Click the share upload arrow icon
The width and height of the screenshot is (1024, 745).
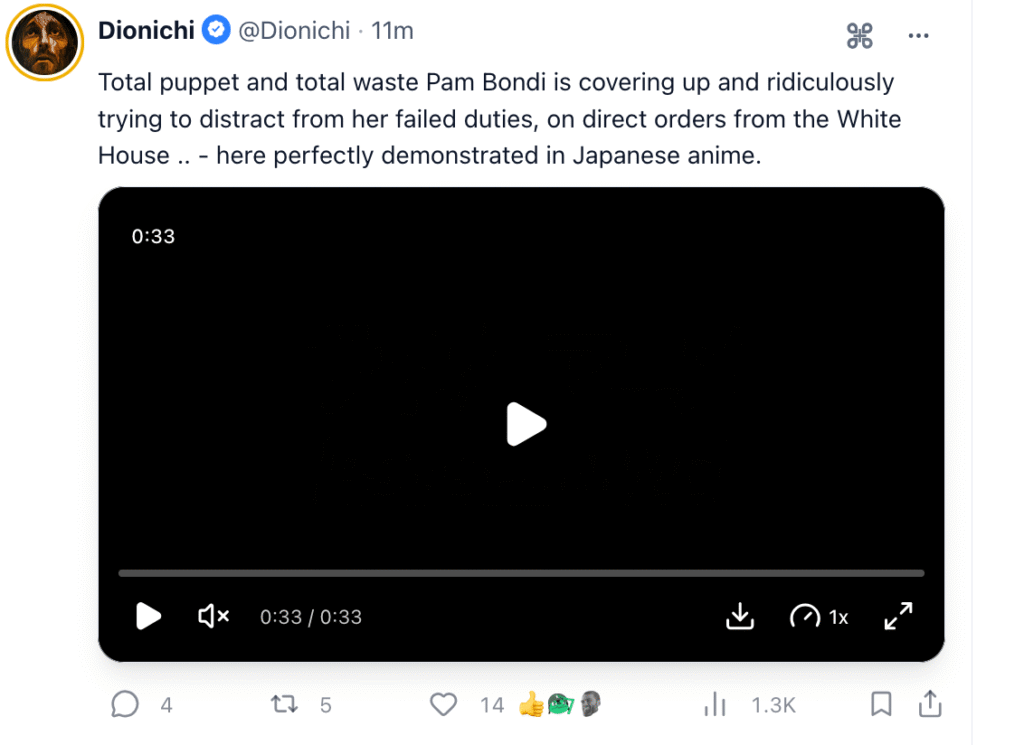tap(930, 705)
